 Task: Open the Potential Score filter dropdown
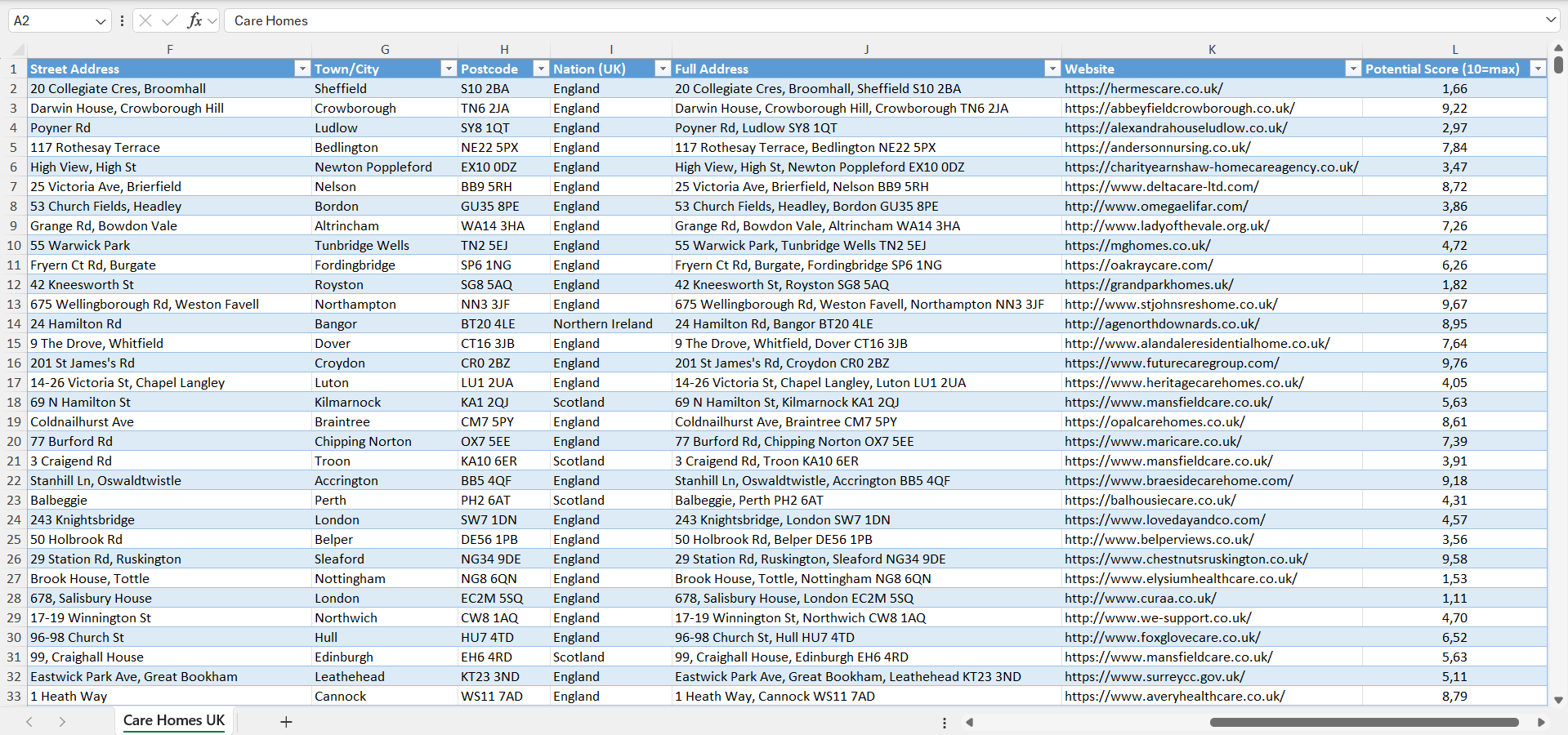click(x=1538, y=69)
